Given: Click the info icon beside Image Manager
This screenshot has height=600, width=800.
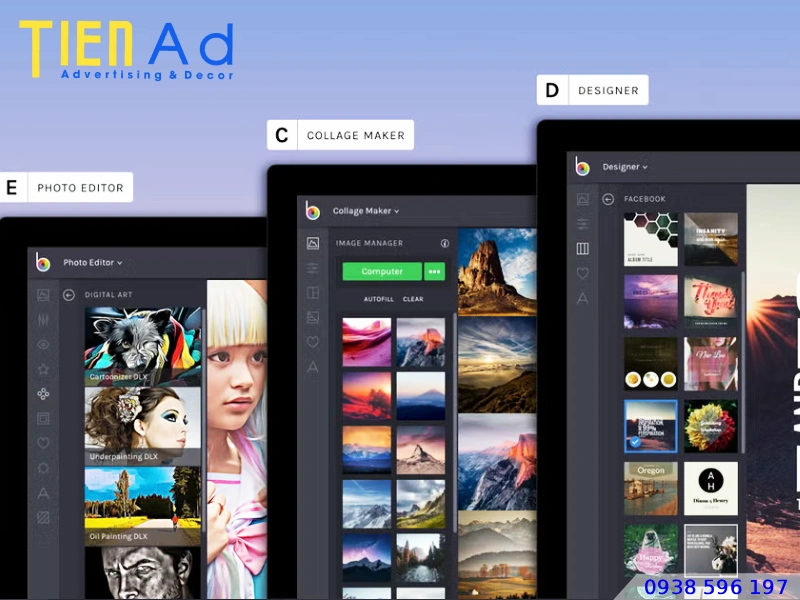Looking at the screenshot, I should tap(445, 243).
